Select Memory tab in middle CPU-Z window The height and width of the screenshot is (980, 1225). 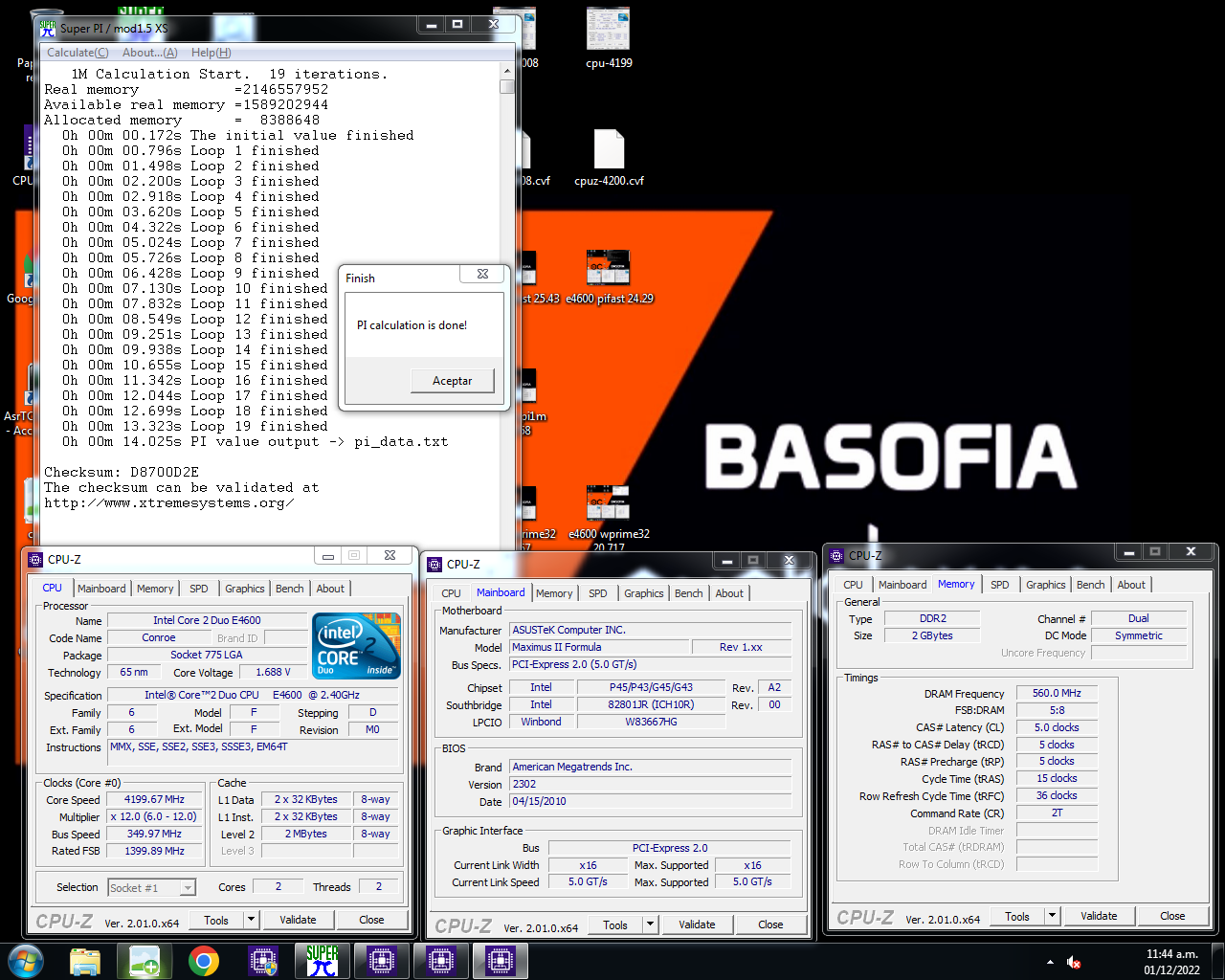pos(554,593)
